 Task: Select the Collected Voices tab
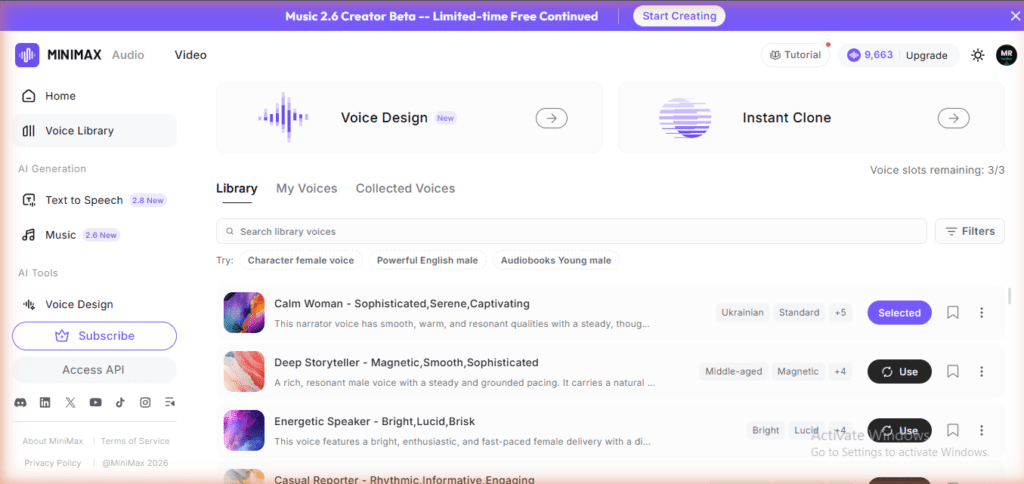click(x=406, y=189)
